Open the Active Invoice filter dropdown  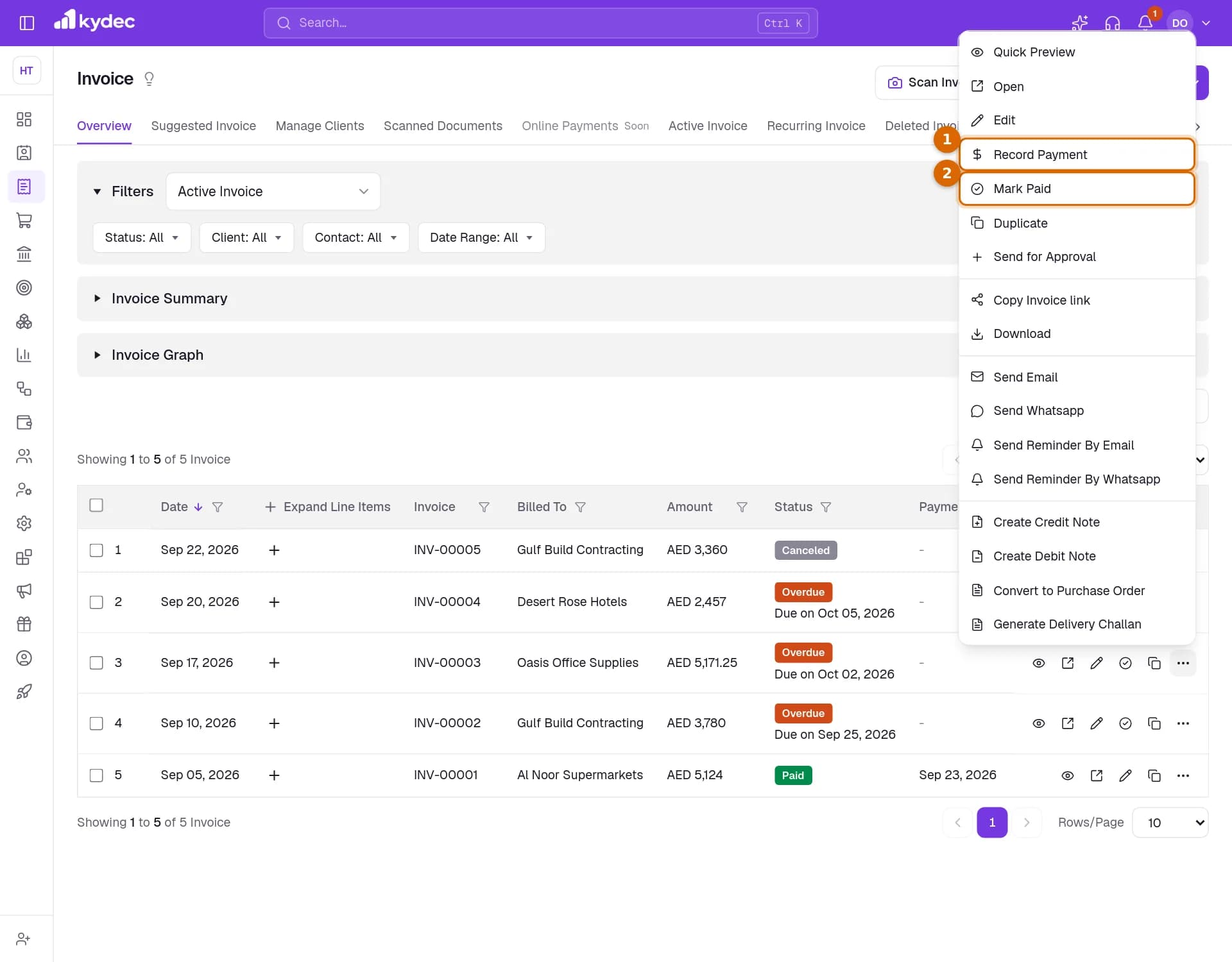pos(273,191)
